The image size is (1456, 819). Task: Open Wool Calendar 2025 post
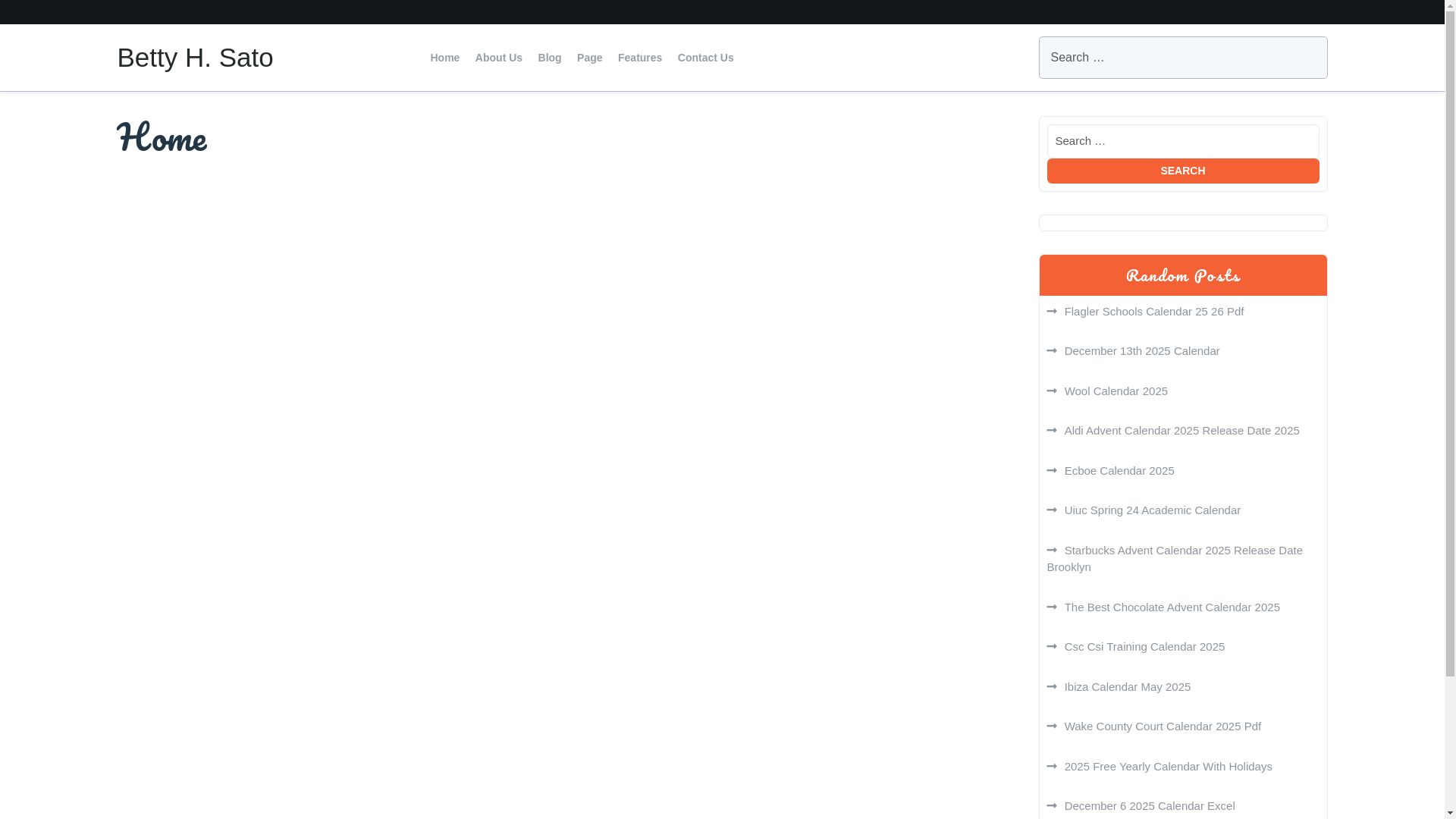[x=1116, y=391]
